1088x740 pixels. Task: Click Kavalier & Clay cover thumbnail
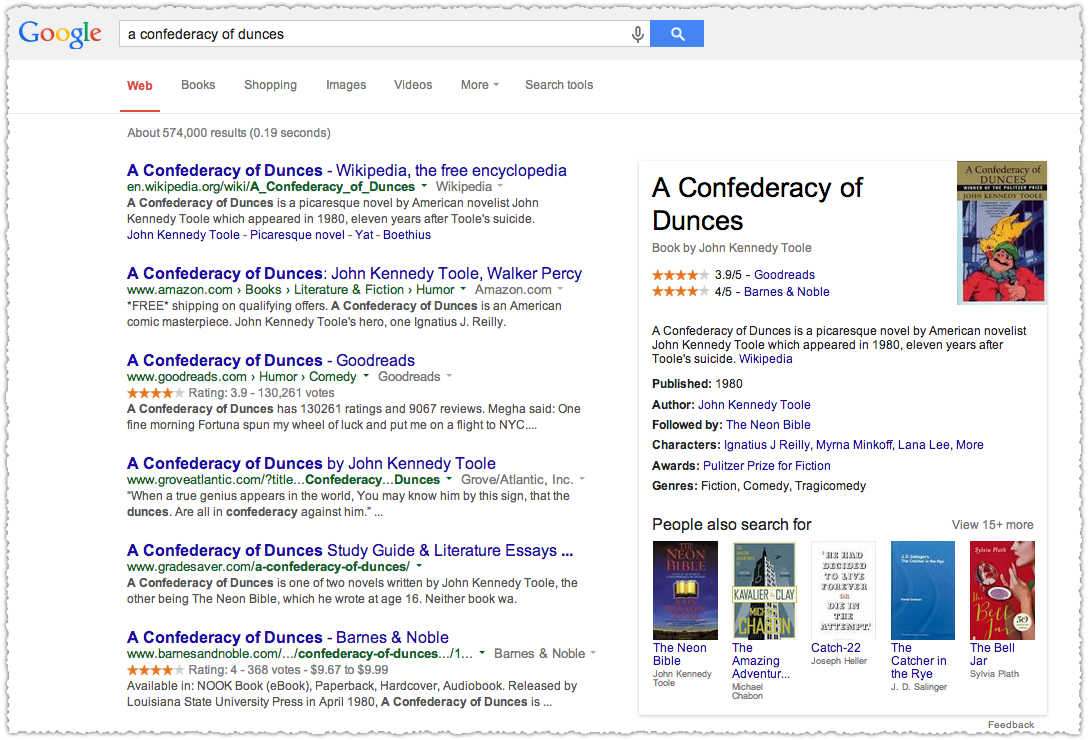click(x=764, y=590)
